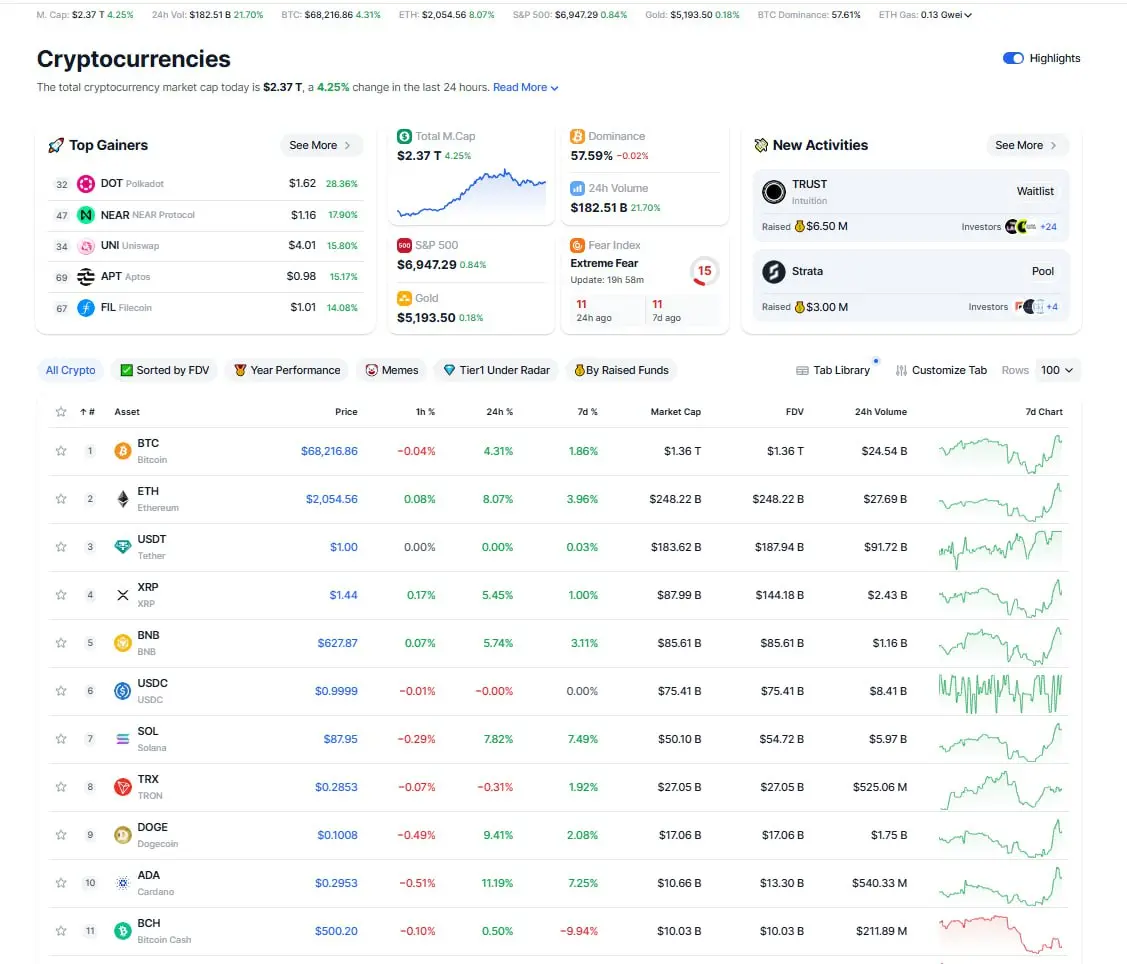Star SOL as a favorite
This screenshot has height=964, width=1127.
coord(61,739)
